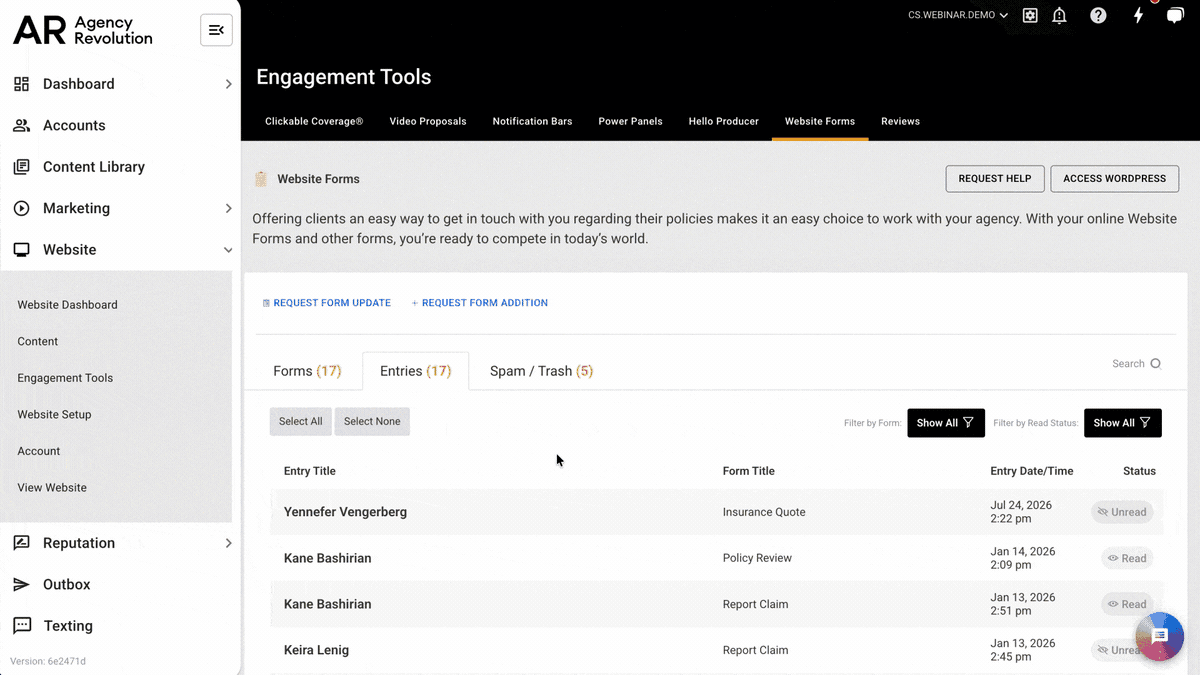Image resolution: width=1200 pixels, height=675 pixels.
Task: Open the Hello Producer tab
Action: pyautogui.click(x=724, y=121)
